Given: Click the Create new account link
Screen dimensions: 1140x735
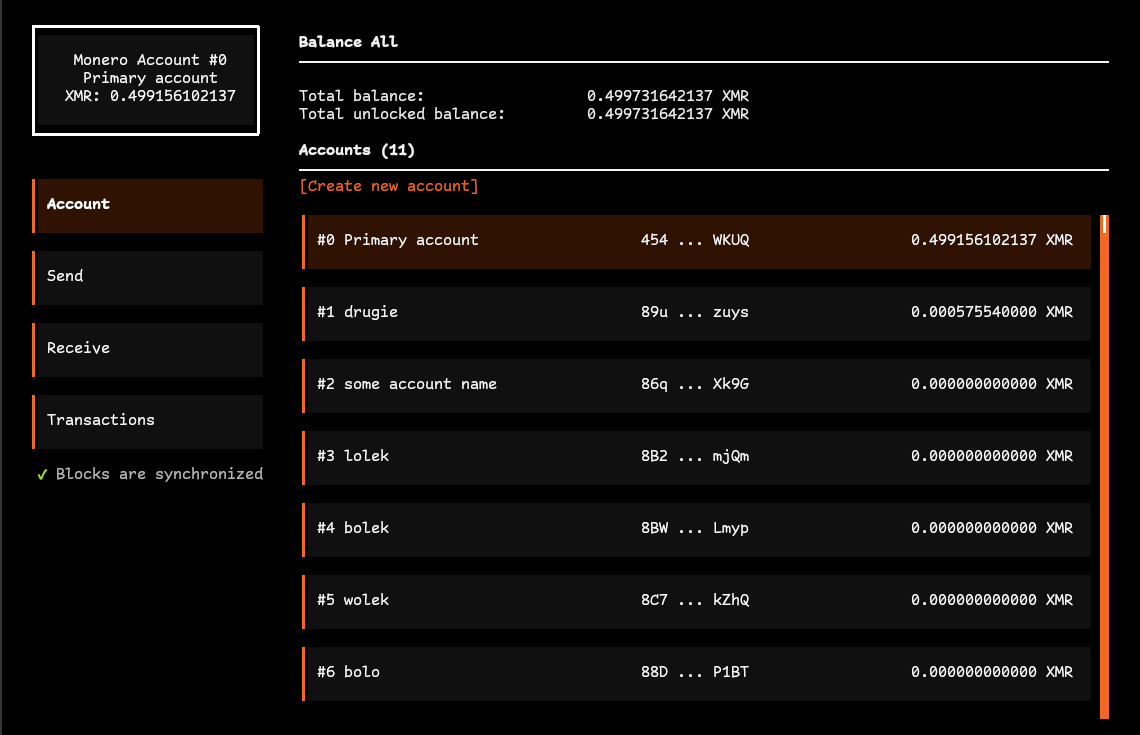Looking at the screenshot, I should click(x=389, y=186).
